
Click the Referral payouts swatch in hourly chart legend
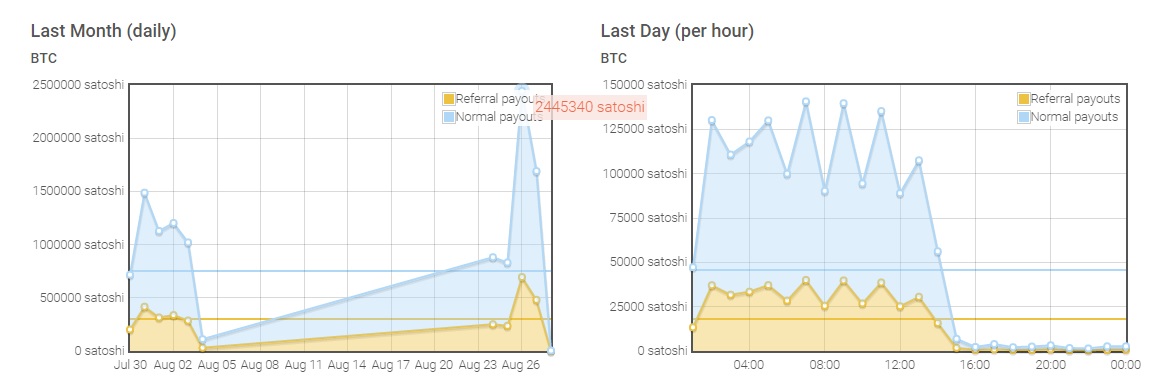pos(1024,99)
